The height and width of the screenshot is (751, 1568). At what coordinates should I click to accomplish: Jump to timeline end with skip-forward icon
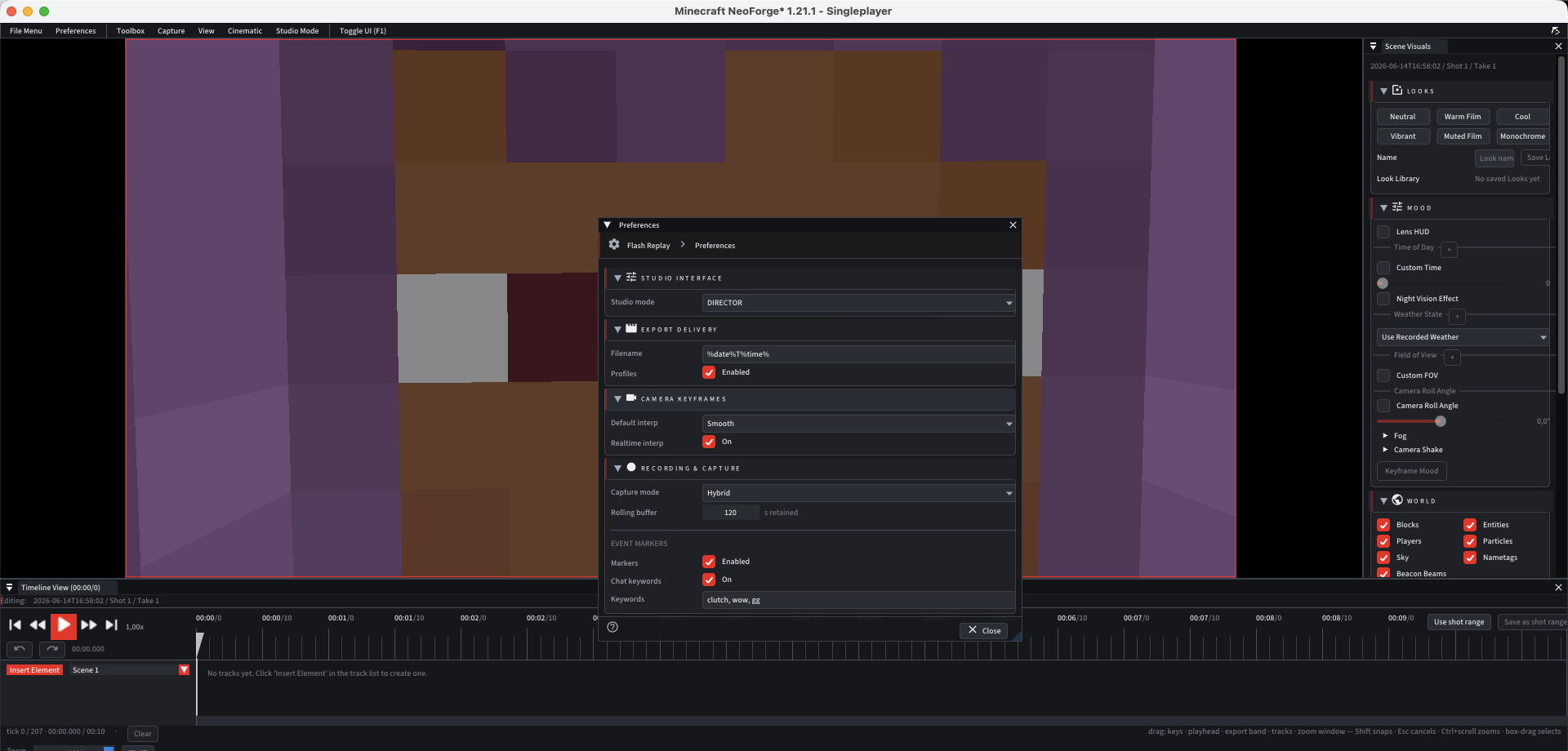pos(112,625)
